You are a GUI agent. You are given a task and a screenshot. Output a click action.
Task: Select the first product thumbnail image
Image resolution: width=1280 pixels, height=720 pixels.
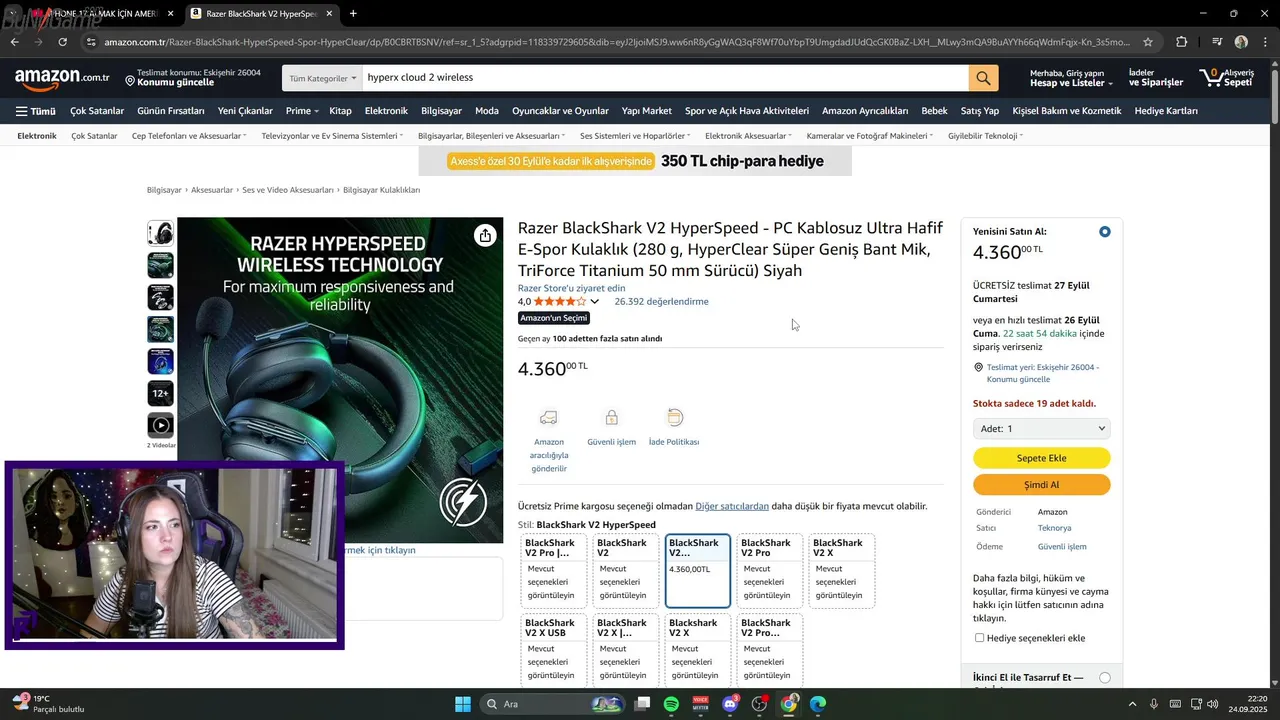pyautogui.click(x=160, y=233)
